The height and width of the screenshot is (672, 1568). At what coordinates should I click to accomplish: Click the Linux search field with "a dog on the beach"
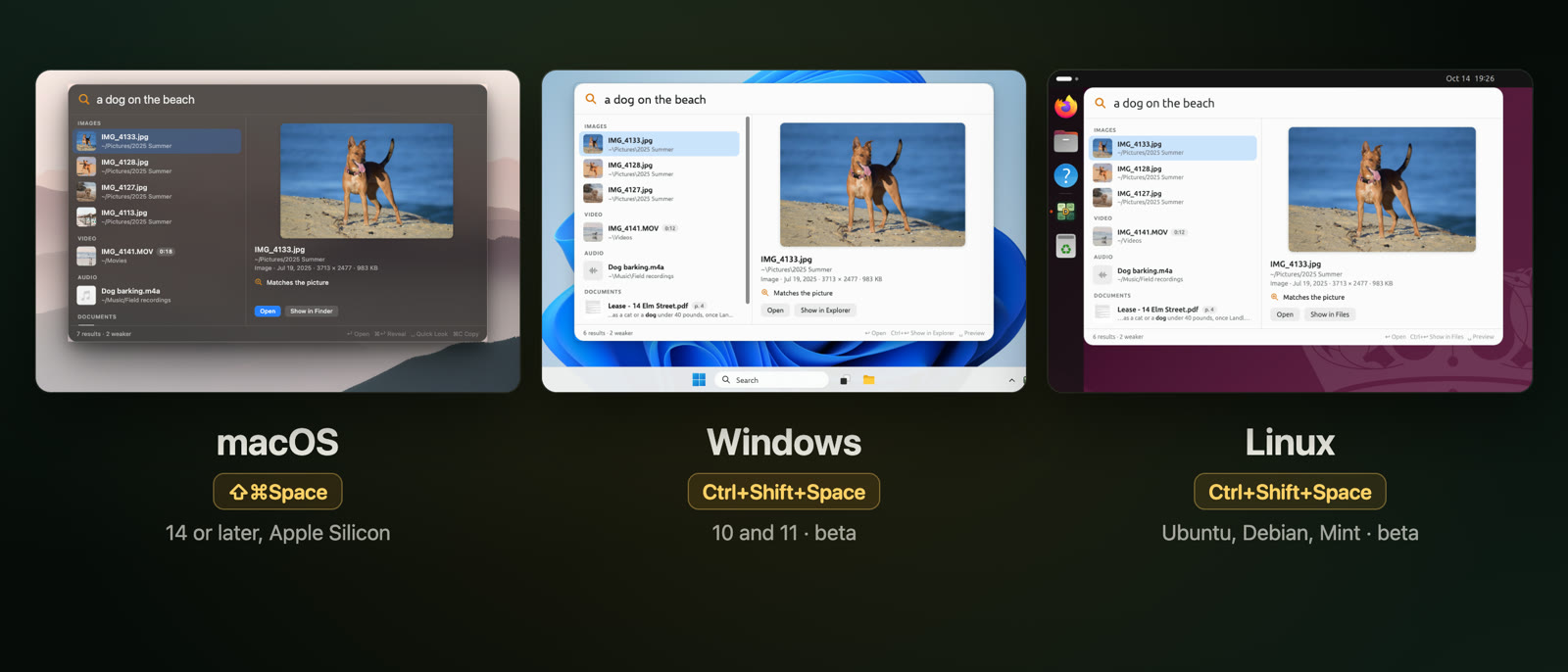pyautogui.click(x=1294, y=103)
